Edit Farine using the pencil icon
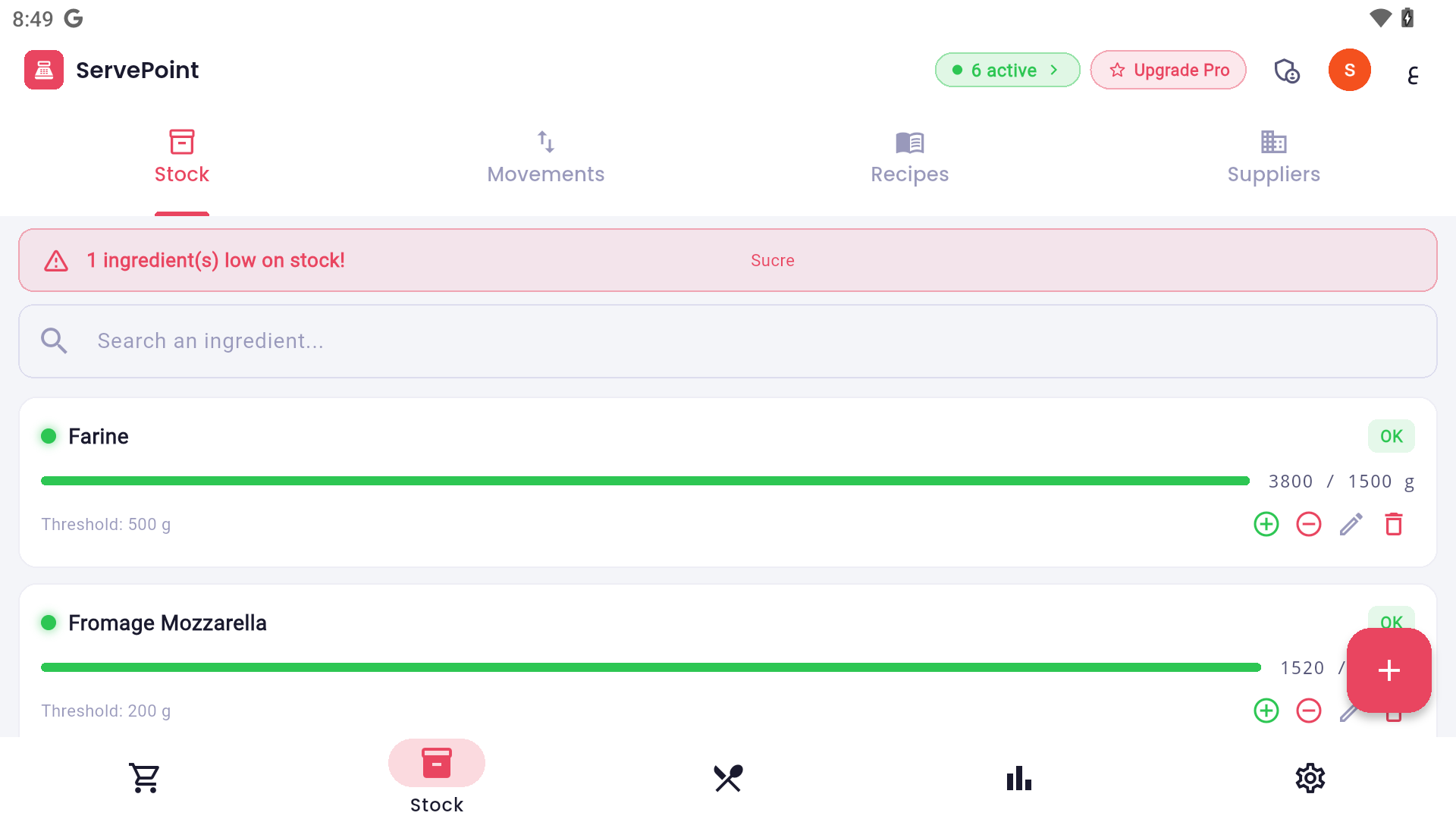This screenshot has width=1456, height=819. coord(1351,524)
